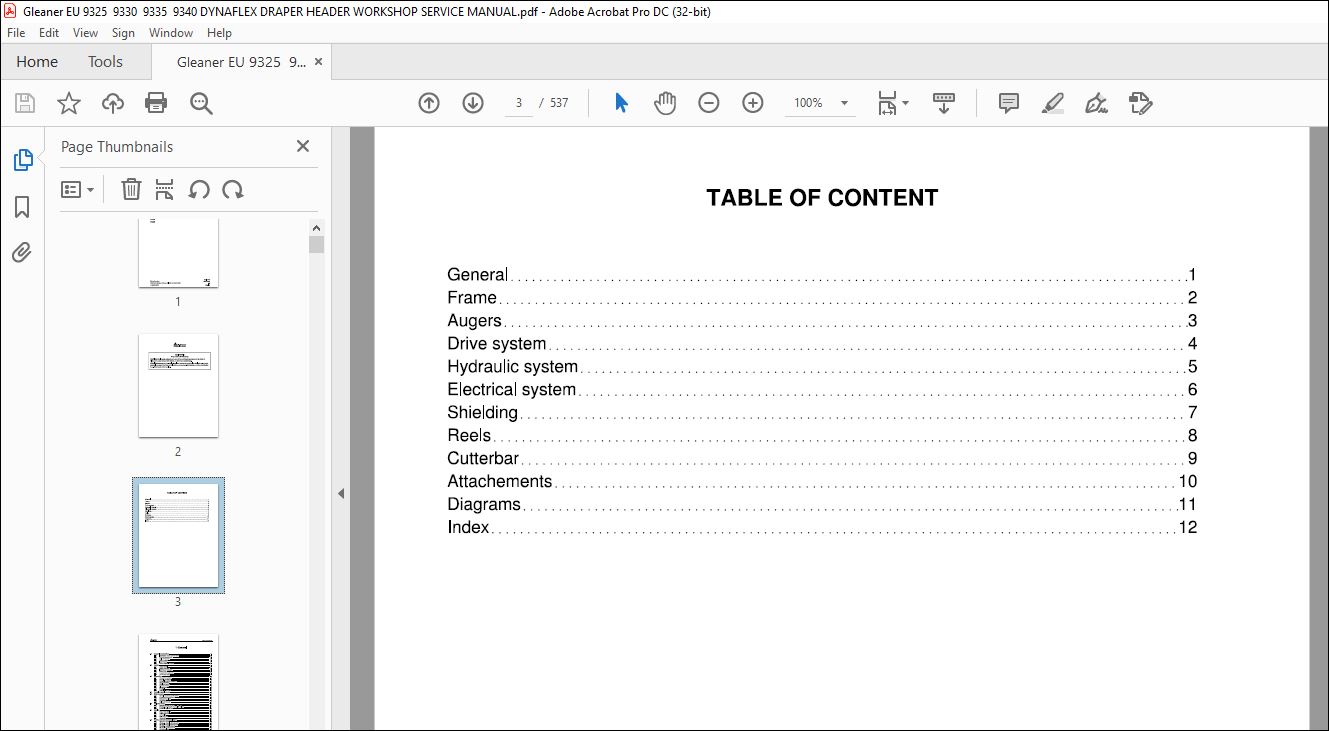Go to next page arrow
Viewport: 1329px width, 731px height.
click(x=473, y=103)
